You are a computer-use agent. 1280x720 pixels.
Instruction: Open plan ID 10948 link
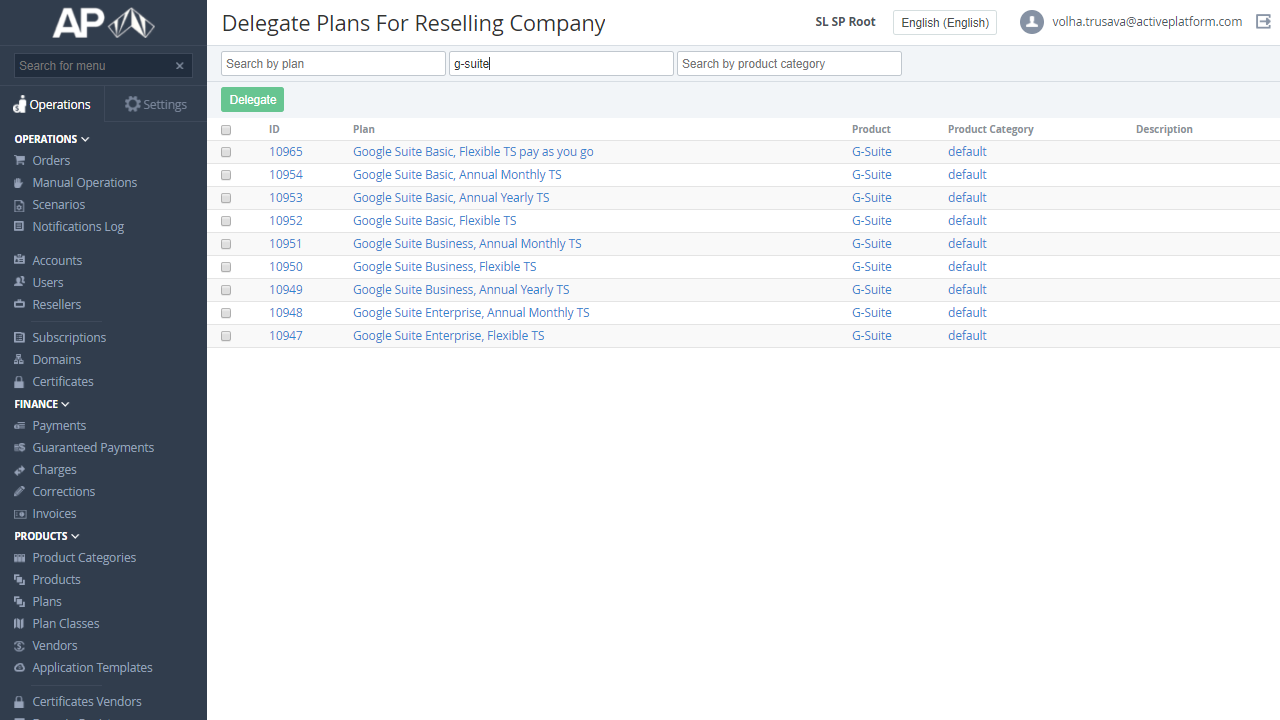pyautogui.click(x=286, y=313)
